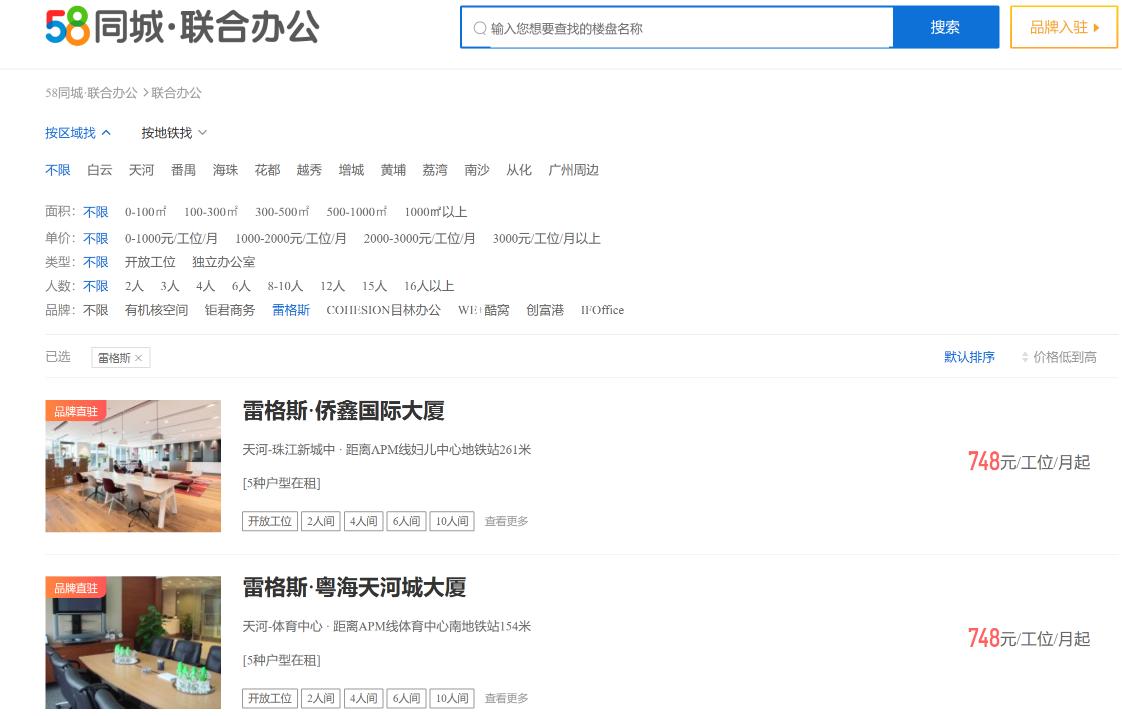
Task: Select the 天河 district filter
Action: [141, 170]
